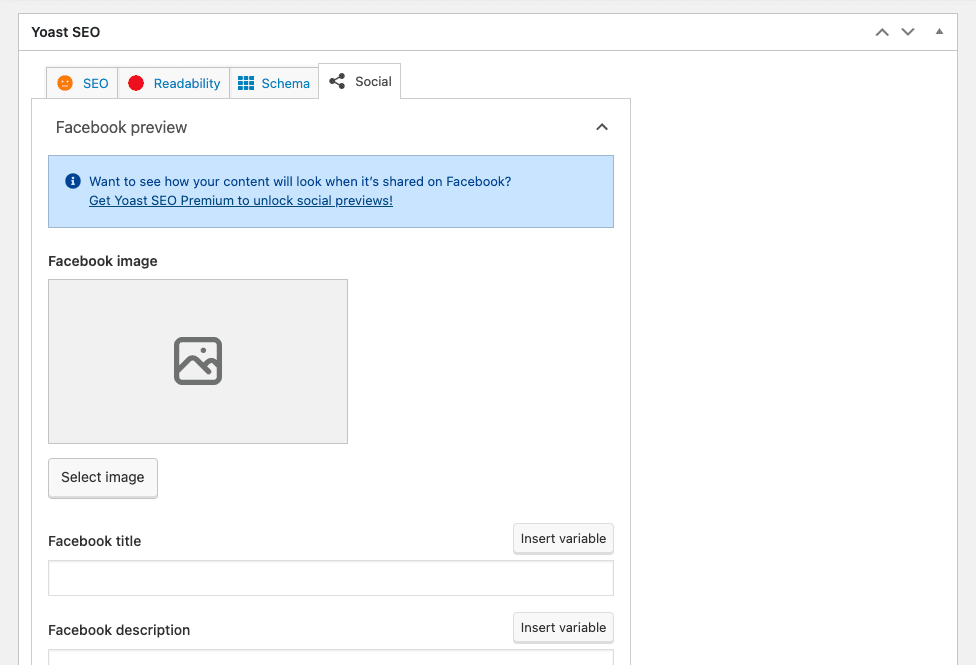Viewport: 976px width, 665px height.
Task: Click the Facebook image placeholder
Action: coord(198,361)
